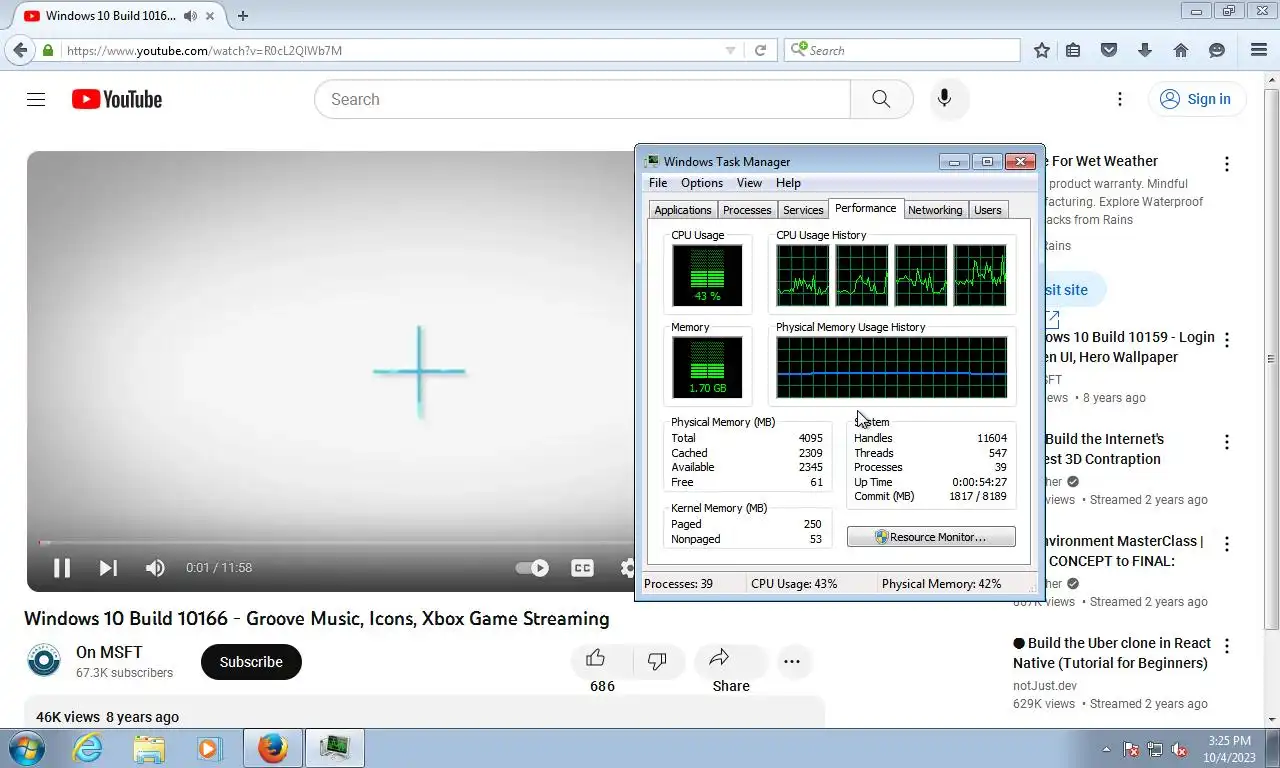Open a new Firefox tab
Viewport: 1280px width, 768px height.
pyautogui.click(x=243, y=16)
